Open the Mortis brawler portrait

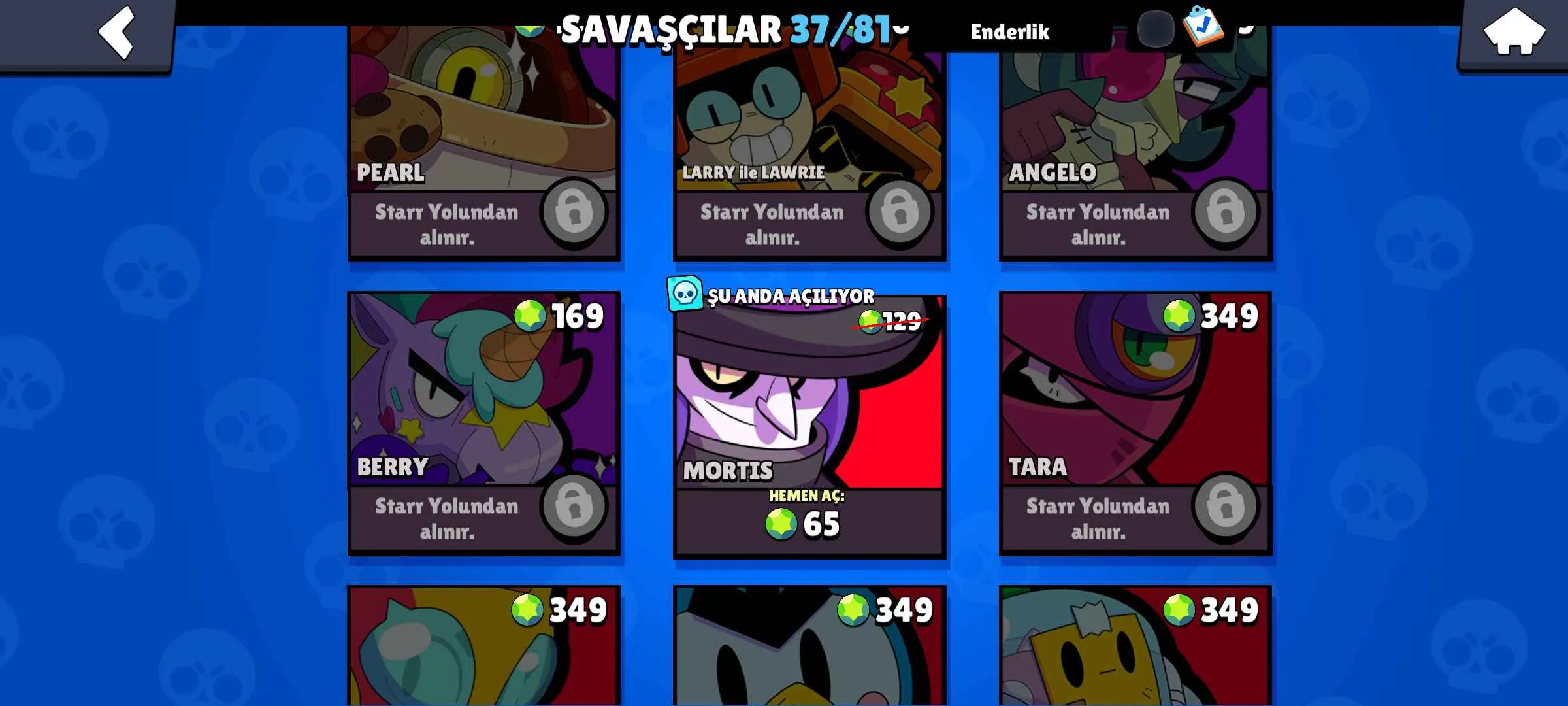[x=809, y=392]
